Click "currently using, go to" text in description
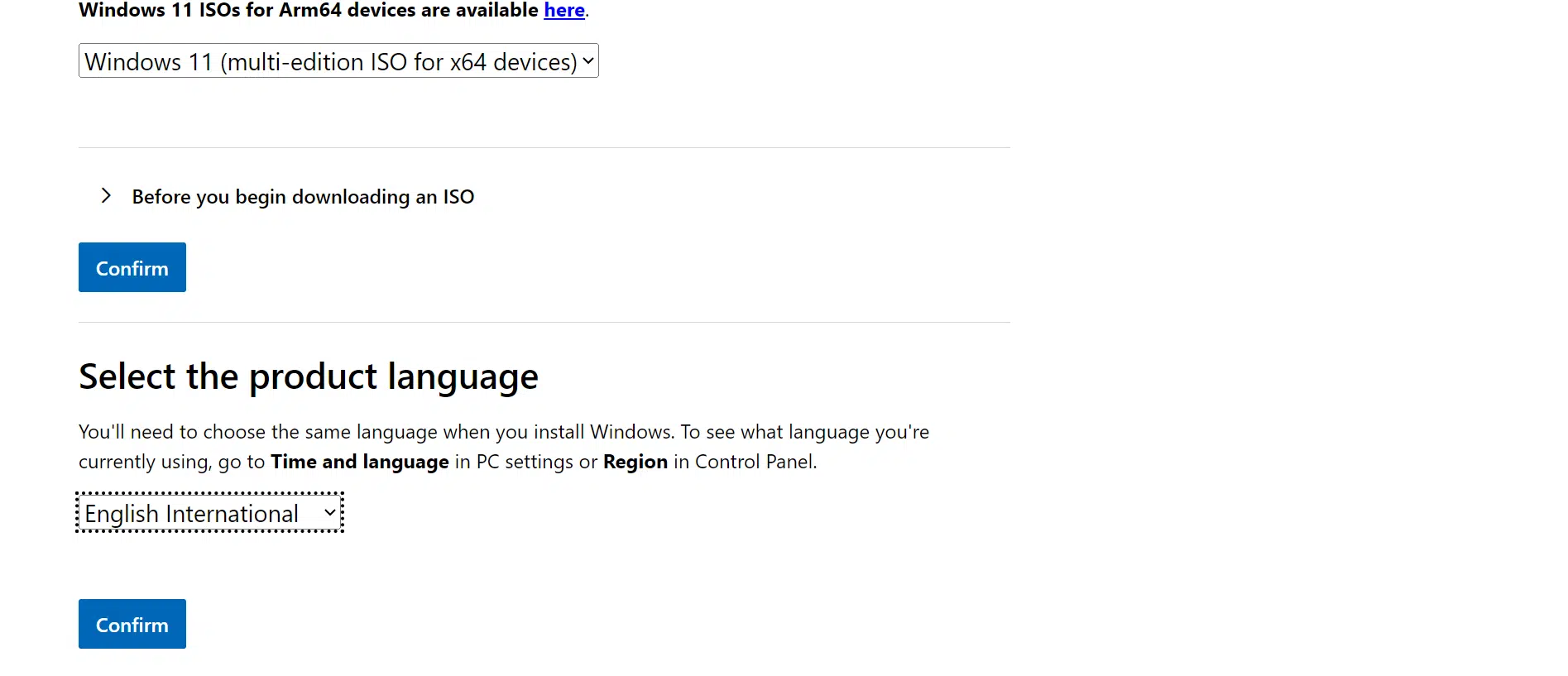Viewport: 1568px width, 676px height. (x=171, y=462)
